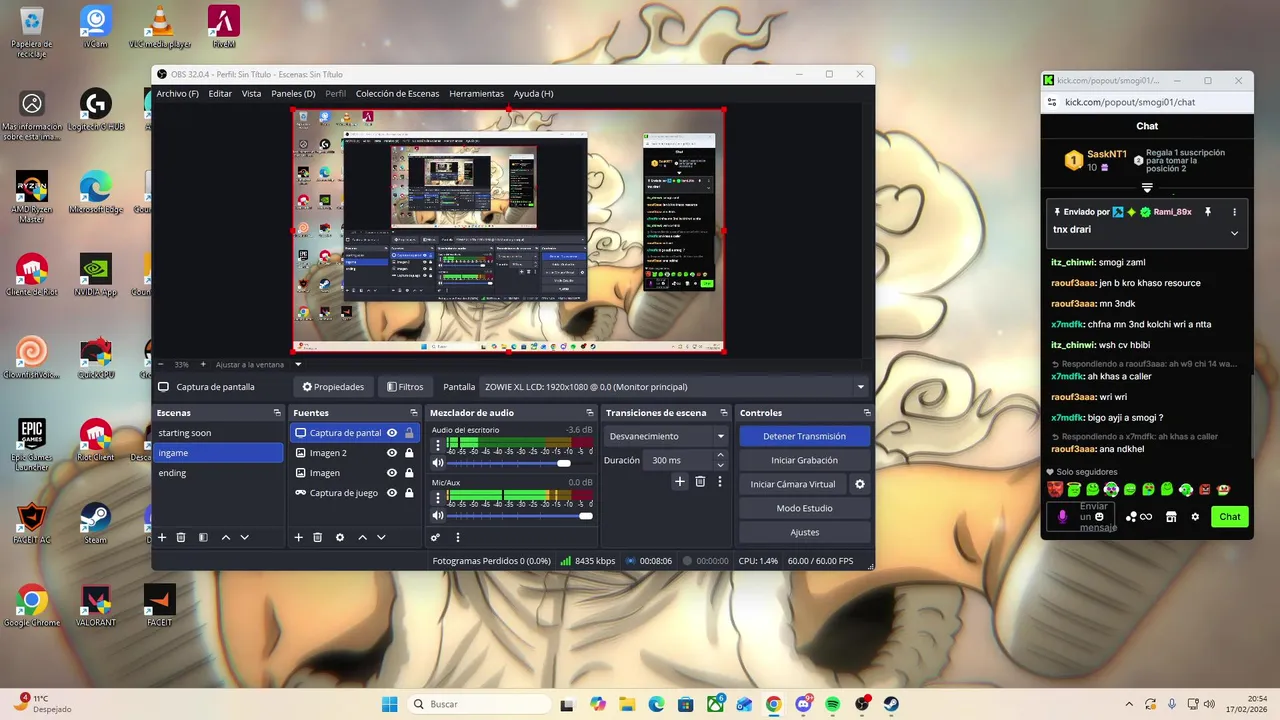Open Kick chat settings gear icon

(1195, 517)
